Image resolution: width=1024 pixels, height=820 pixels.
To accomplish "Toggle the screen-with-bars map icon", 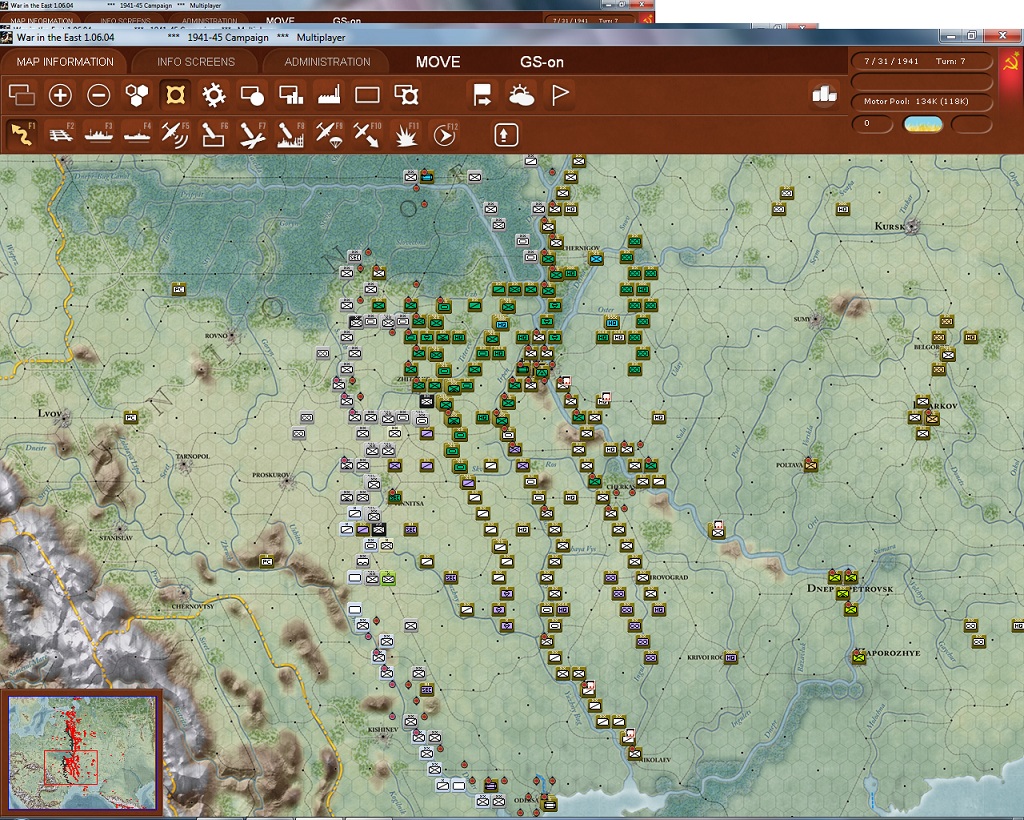I will [x=291, y=95].
